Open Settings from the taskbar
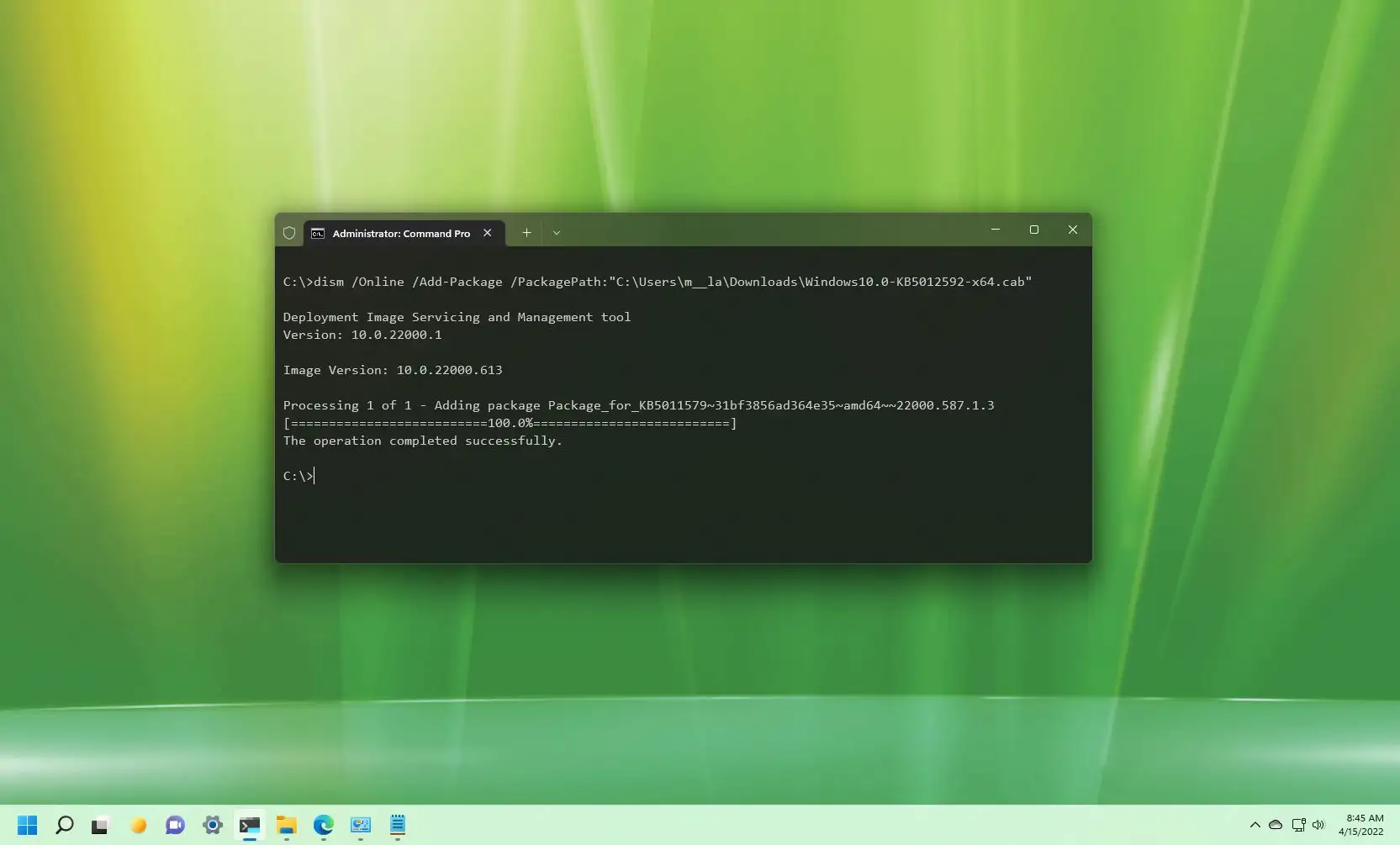Screen dimensions: 1400x845 point(212,826)
